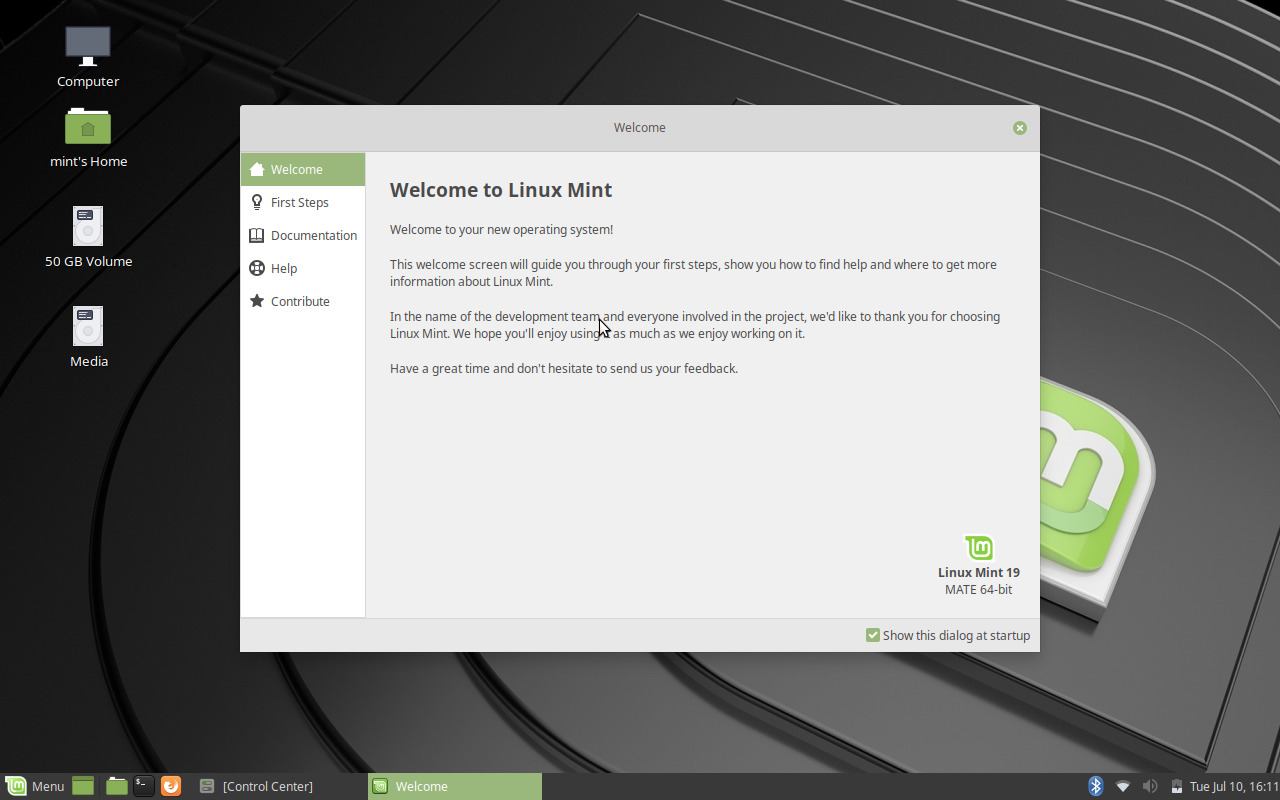The width and height of the screenshot is (1280, 800).
Task: Restore the Control Center taskbar window
Action: (x=279, y=786)
